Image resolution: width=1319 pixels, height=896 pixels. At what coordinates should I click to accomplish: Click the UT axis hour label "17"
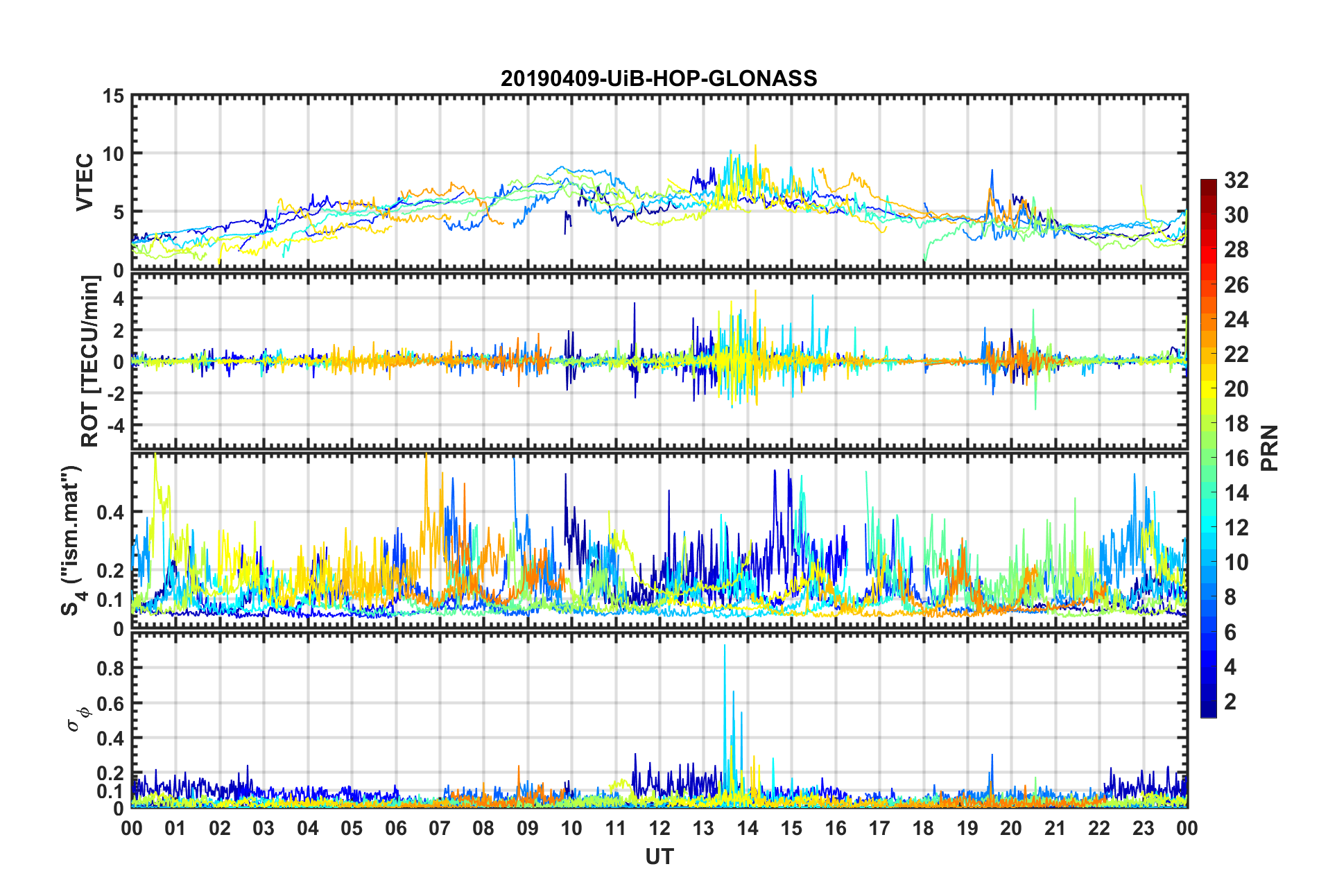pos(879,828)
